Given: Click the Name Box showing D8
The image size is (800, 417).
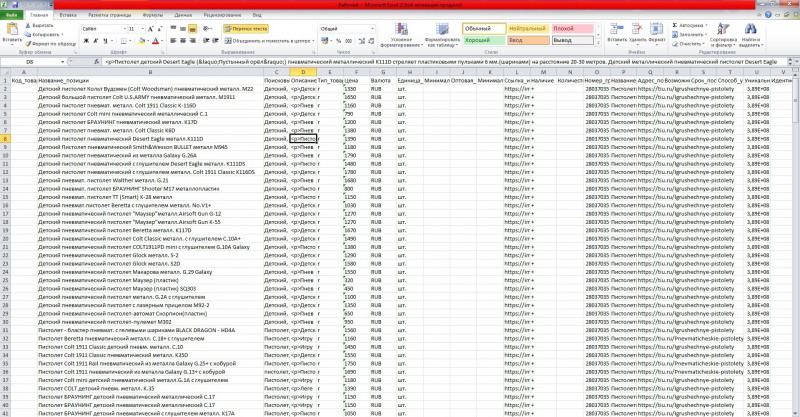Looking at the screenshot, I should coord(30,62).
